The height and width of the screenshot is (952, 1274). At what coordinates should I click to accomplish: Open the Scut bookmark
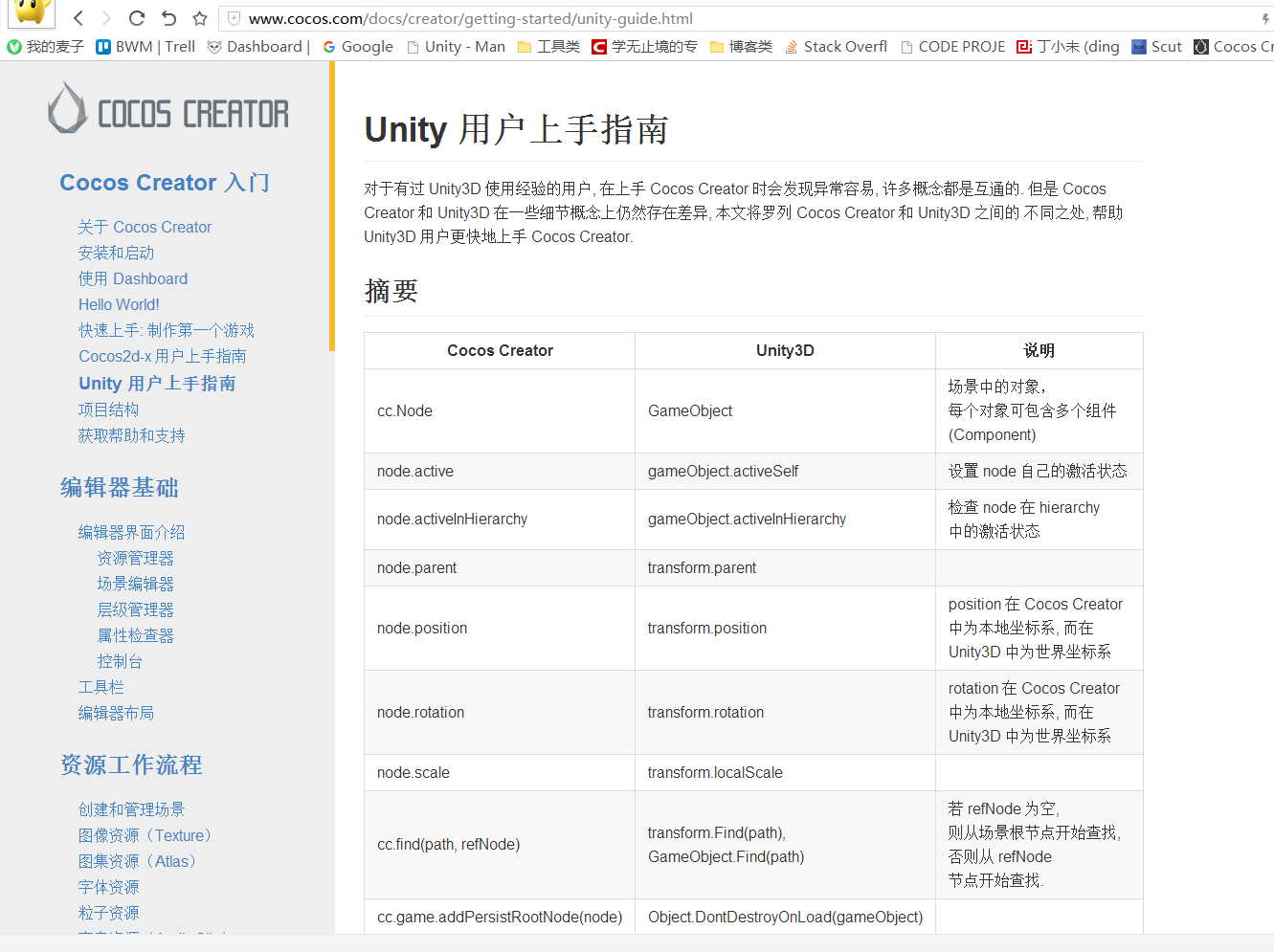[x=1156, y=47]
